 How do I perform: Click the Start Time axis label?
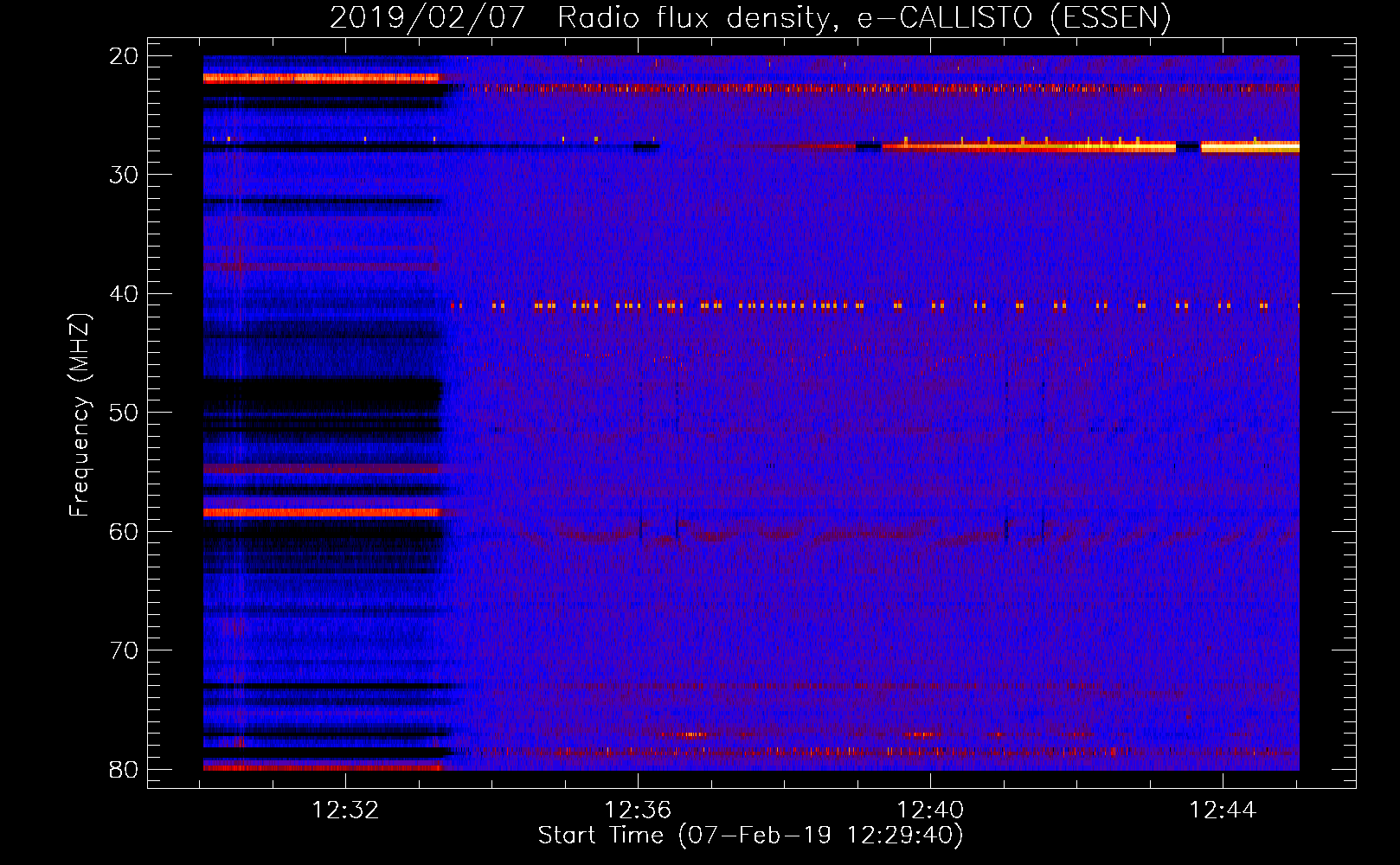point(750,836)
